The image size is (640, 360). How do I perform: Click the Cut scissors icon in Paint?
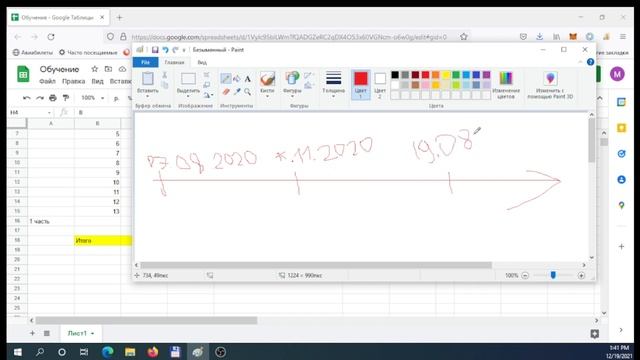[x=164, y=75]
